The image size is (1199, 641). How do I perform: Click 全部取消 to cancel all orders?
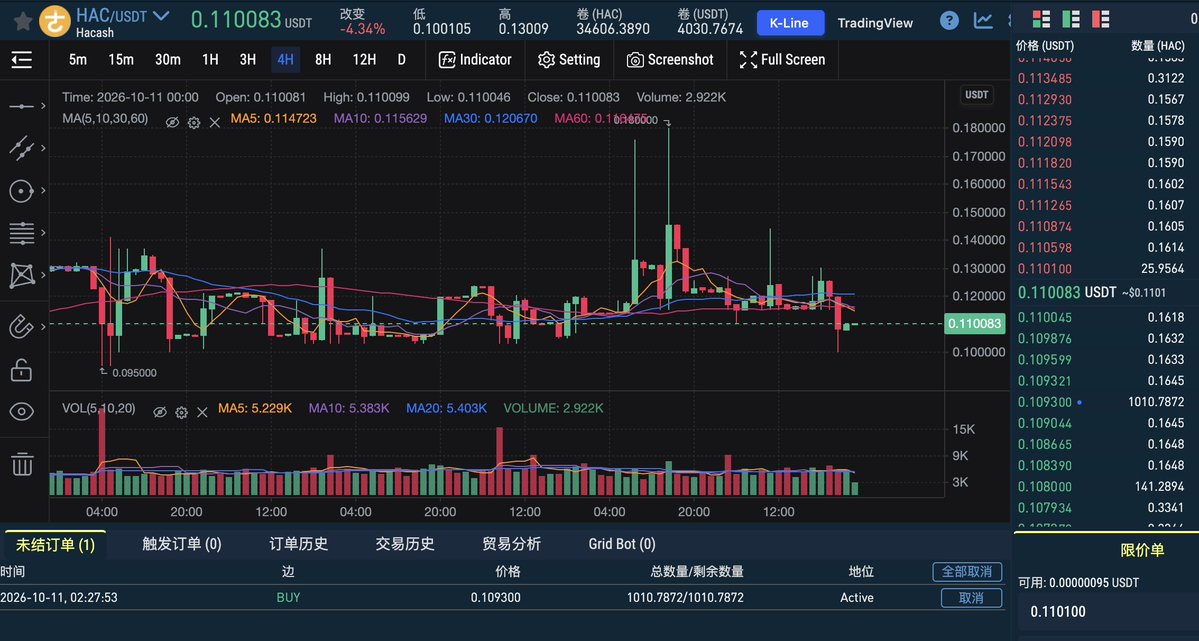[x=967, y=571]
